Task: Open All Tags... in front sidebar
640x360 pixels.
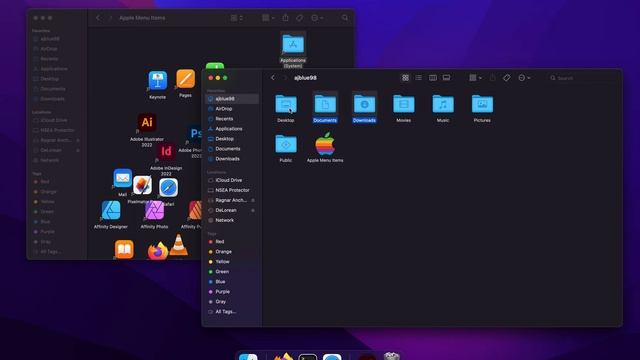Action: coord(232,312)
